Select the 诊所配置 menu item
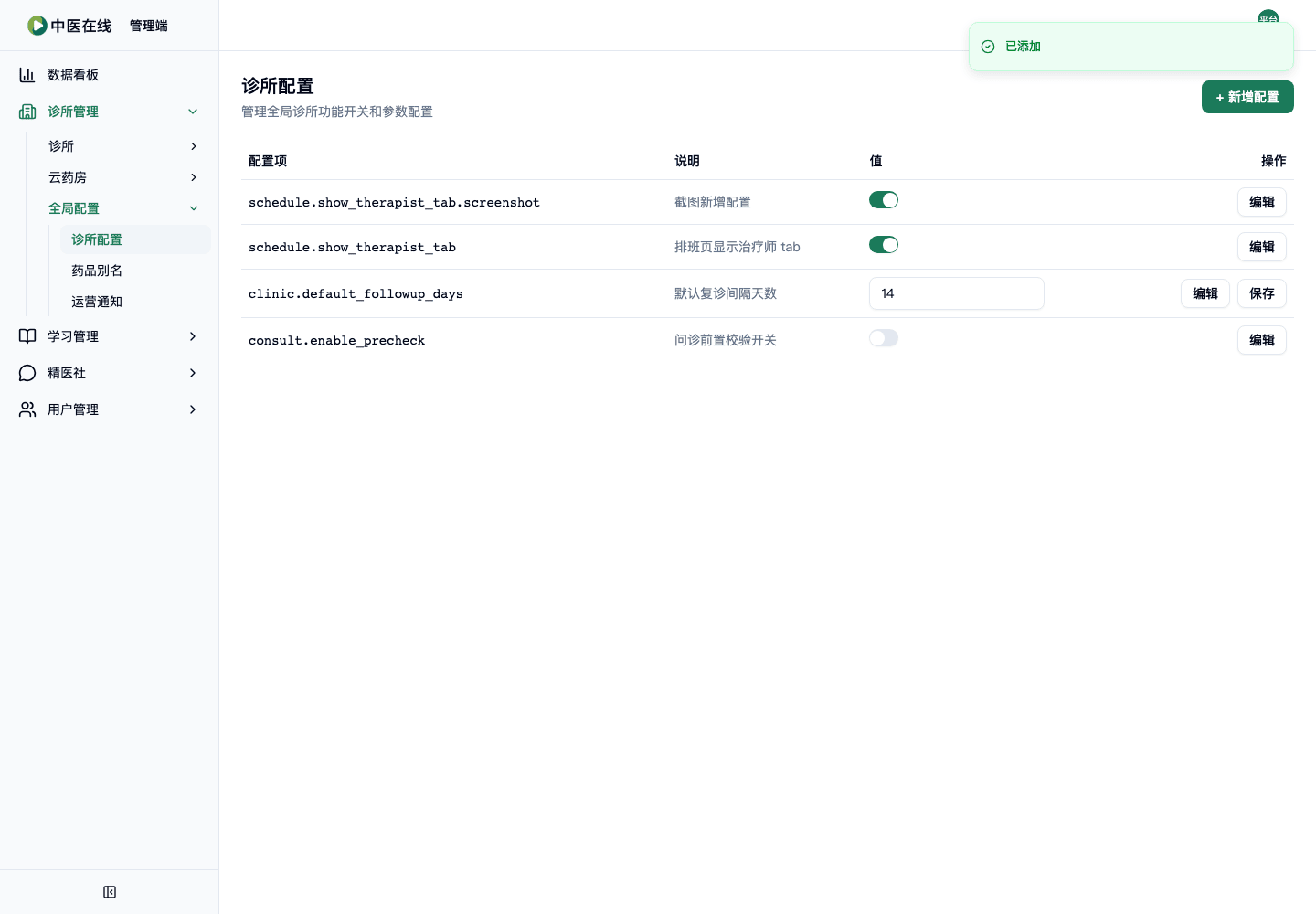The image size is (1316, 914). (x=135, y=239)
